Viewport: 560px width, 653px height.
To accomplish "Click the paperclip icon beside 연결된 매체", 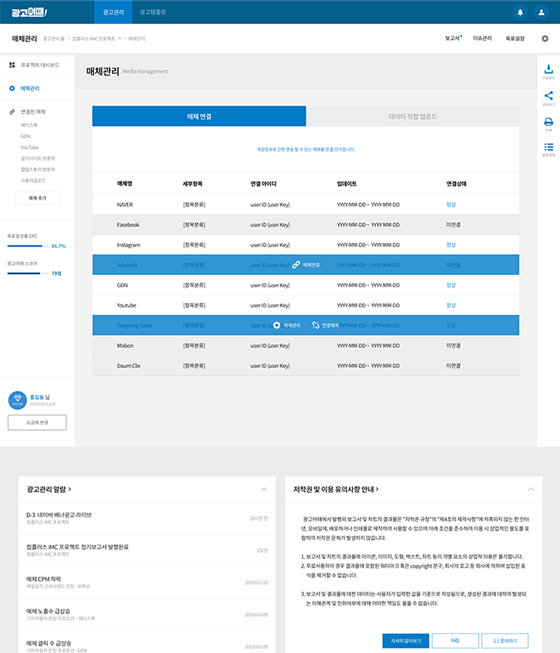I will coord(12,112).
